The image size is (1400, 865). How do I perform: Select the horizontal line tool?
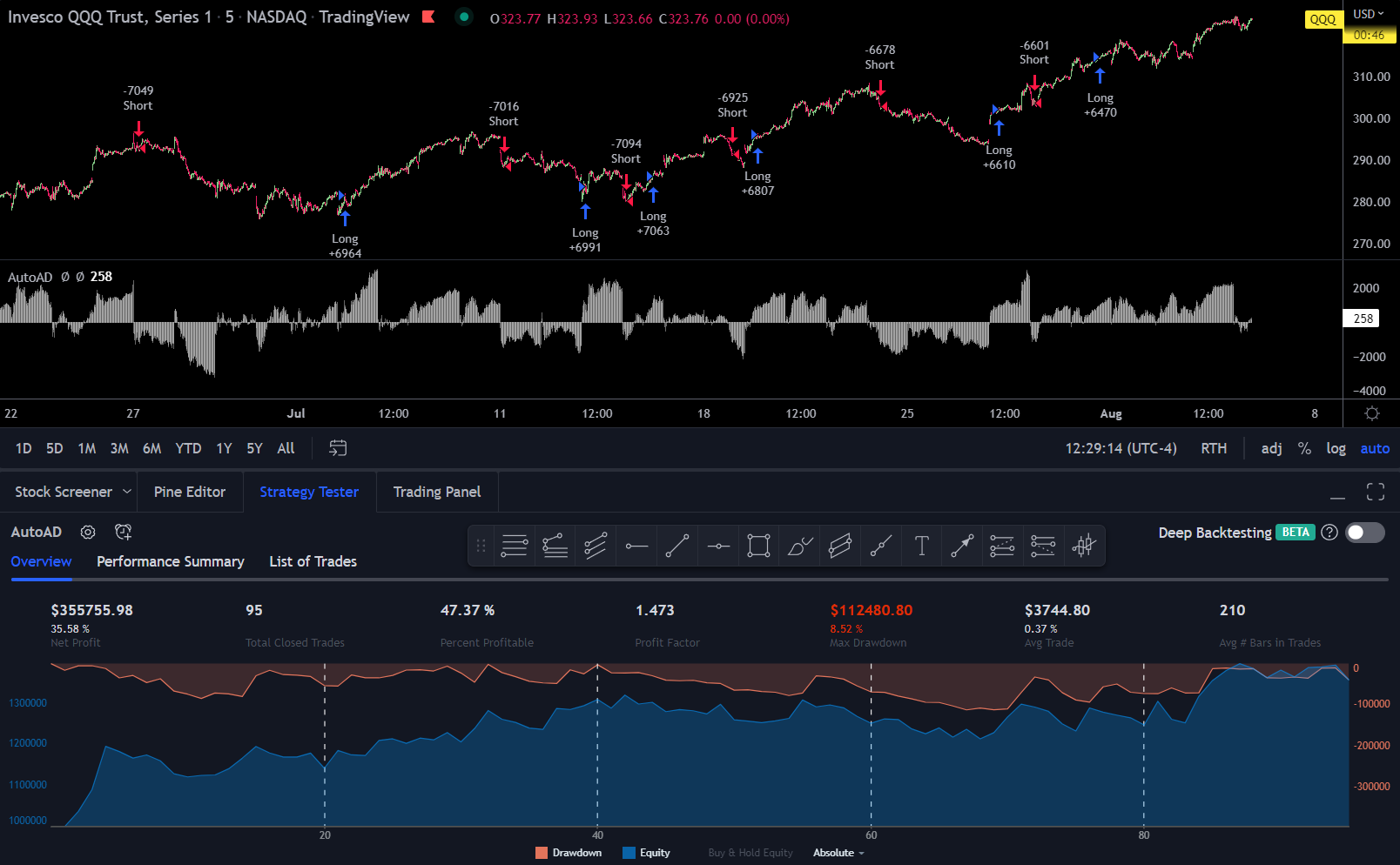[x=718, y=546]
